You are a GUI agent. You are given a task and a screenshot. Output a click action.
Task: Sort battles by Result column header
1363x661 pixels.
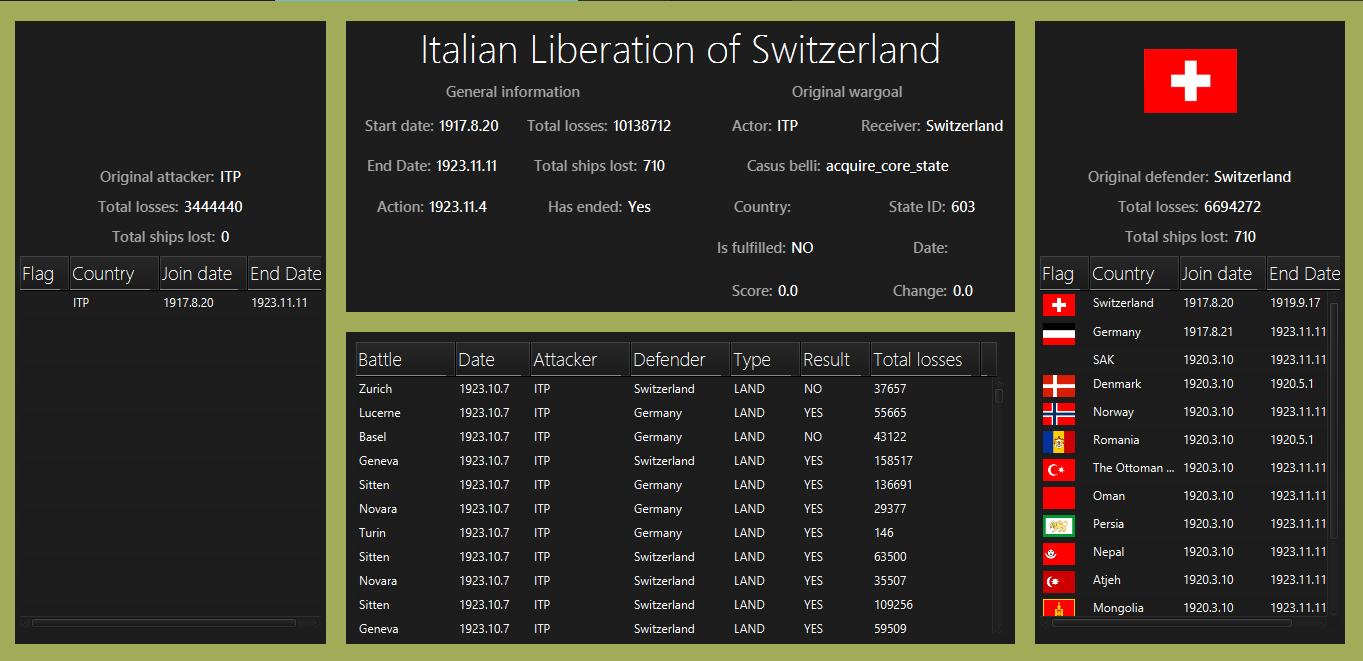835,359
